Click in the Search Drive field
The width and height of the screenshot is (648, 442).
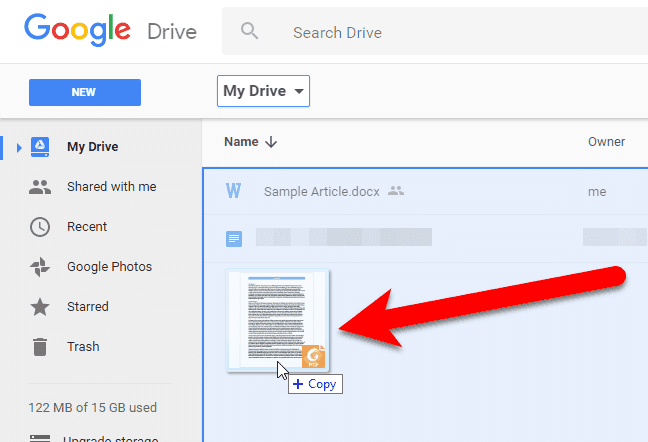[435, 31]
